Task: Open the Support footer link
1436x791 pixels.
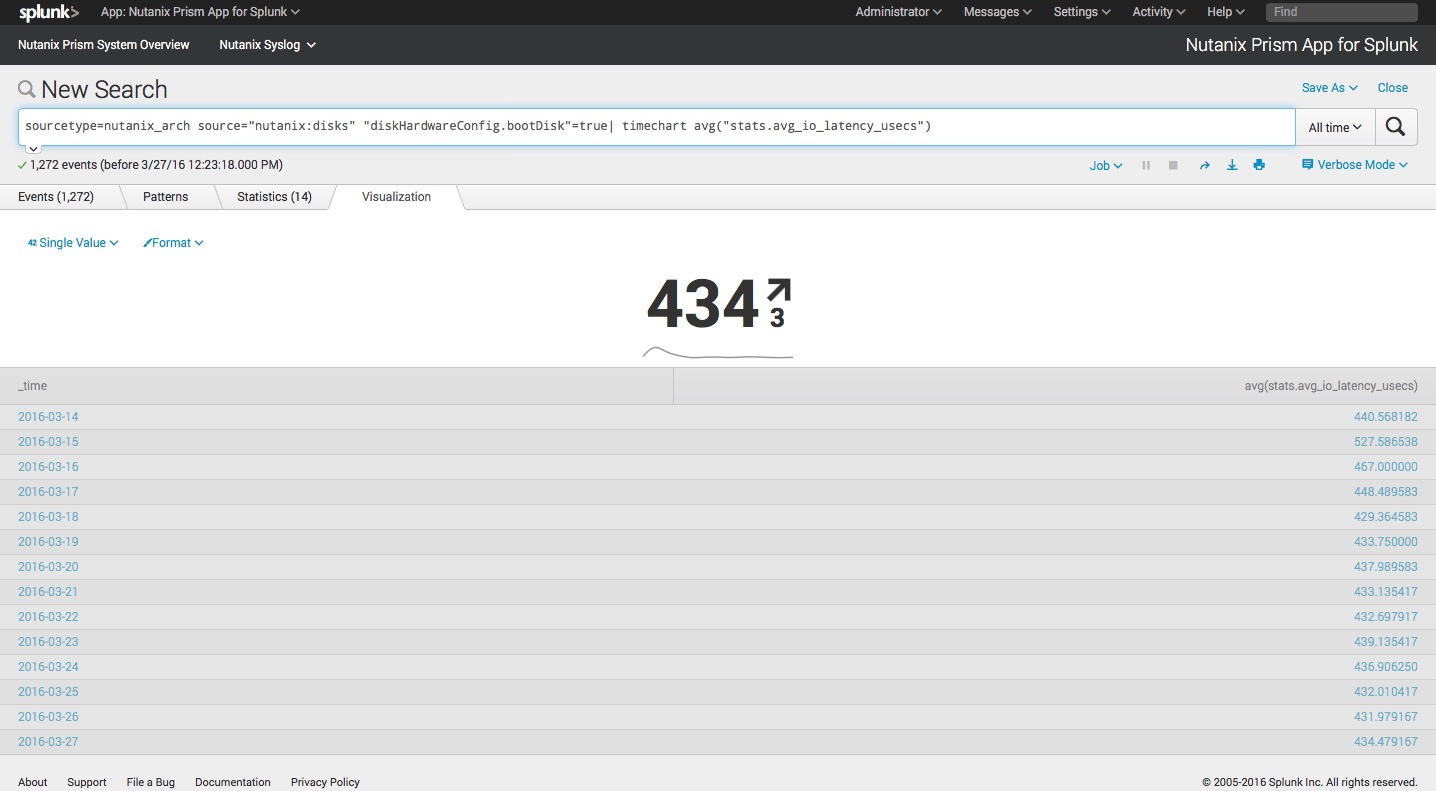Action: (x=87, y=782)
